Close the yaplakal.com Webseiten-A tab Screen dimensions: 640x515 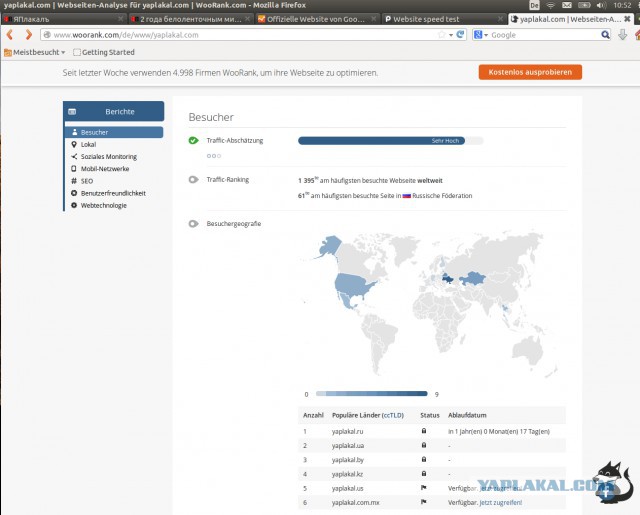[627, 19]
